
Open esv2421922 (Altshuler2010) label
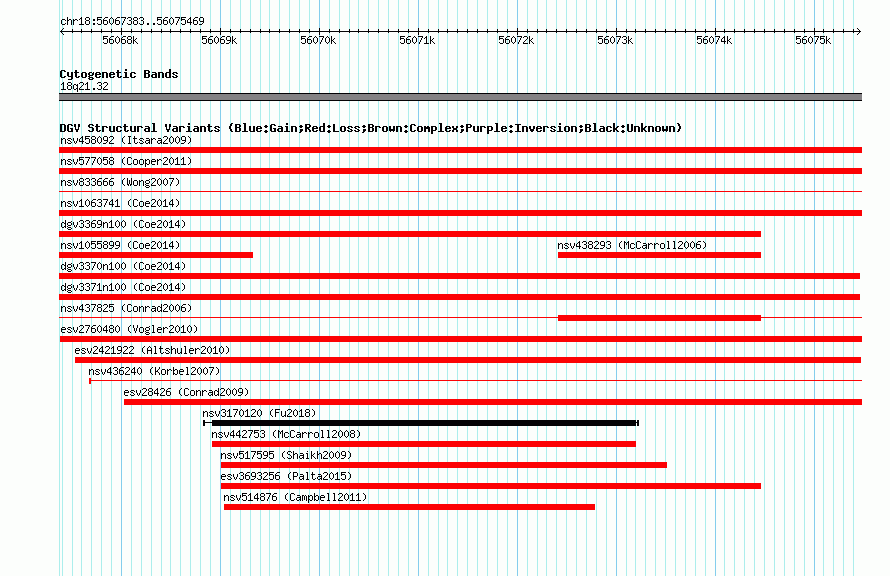[152, 350]
